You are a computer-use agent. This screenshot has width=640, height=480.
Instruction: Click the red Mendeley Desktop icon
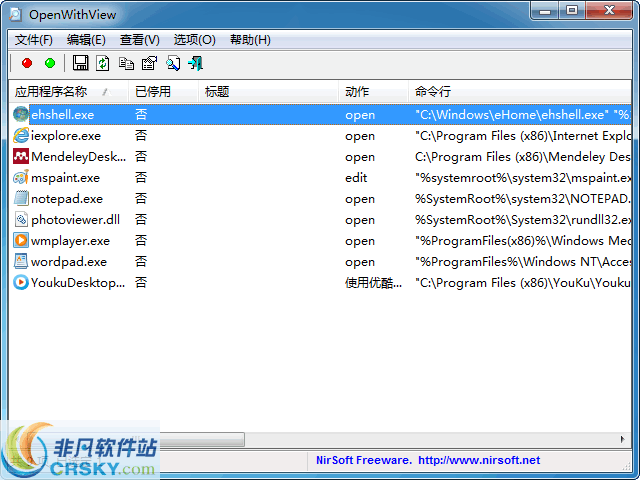click(20, 156)
